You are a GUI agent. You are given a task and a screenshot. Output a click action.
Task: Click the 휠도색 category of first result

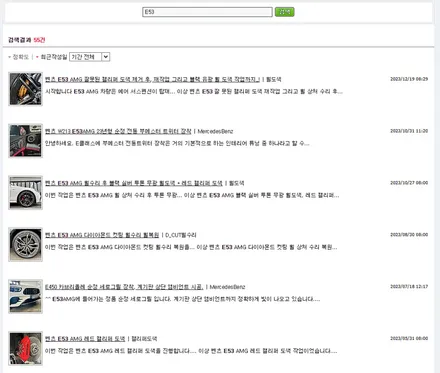(274, 79)
